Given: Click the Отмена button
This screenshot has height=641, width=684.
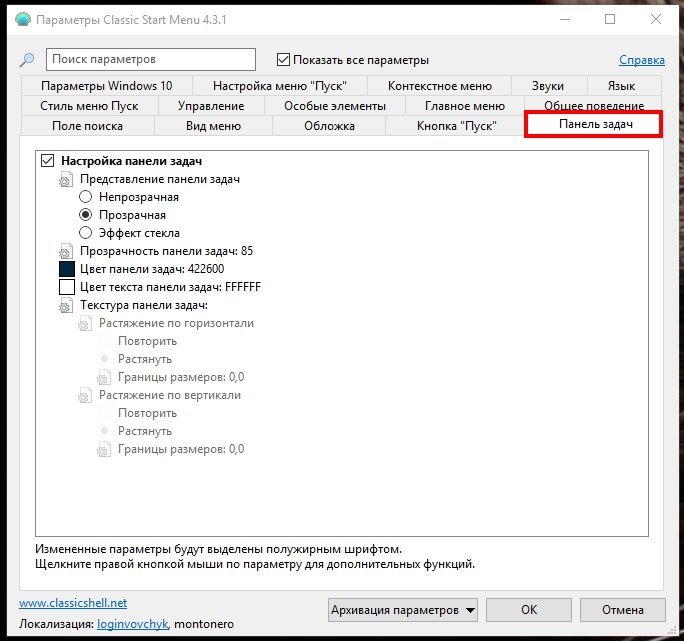Looking at the screenshot, I should [622, 610].
